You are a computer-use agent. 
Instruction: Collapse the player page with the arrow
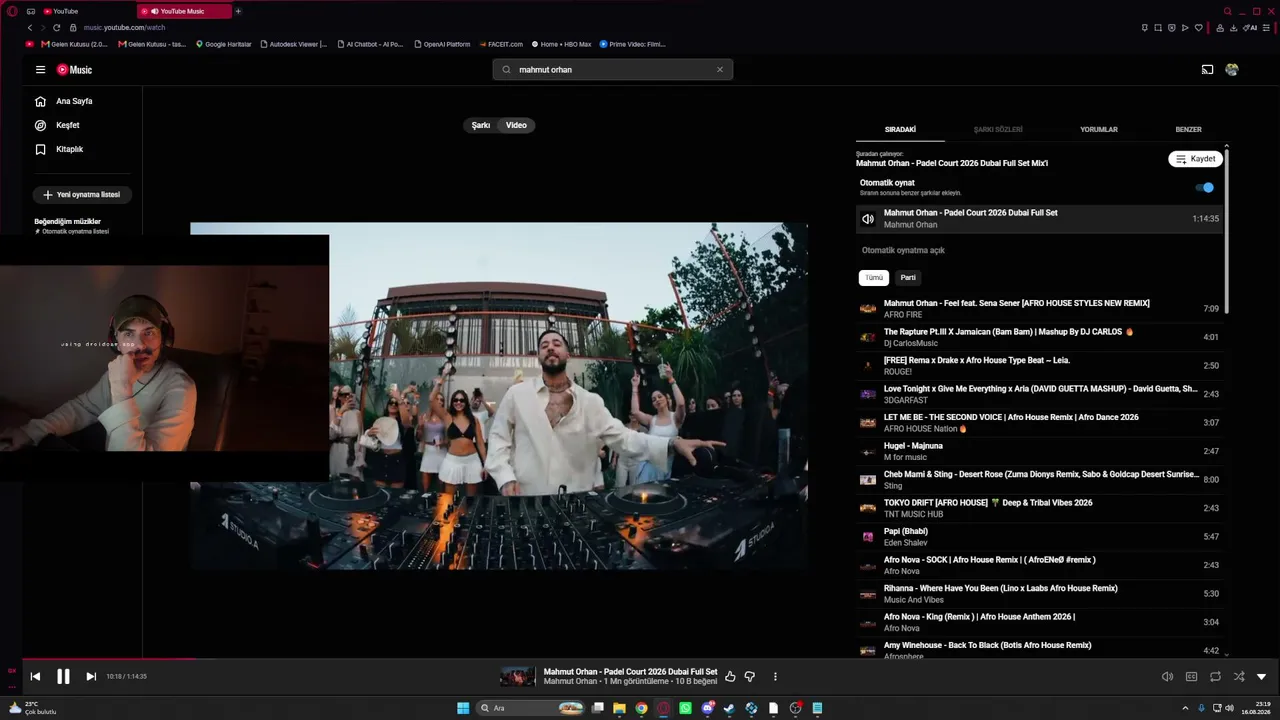(1261, 677)
